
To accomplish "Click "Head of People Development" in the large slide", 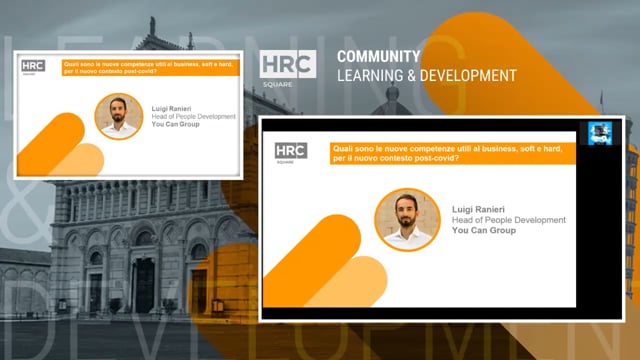I will pyautogui.click(x=509, y=220).
